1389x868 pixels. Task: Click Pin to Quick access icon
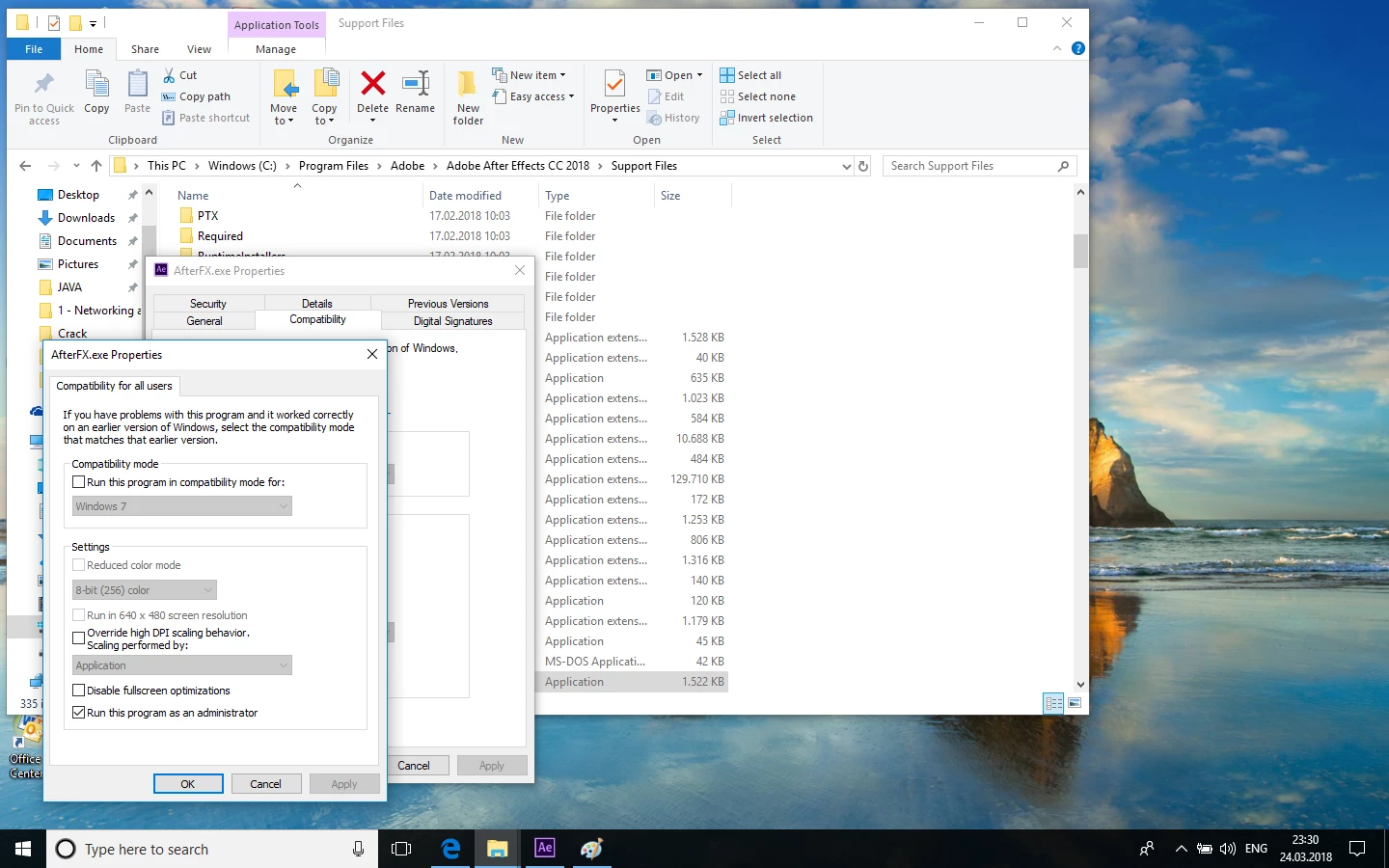pyautogui.click(x=43, y=84)
